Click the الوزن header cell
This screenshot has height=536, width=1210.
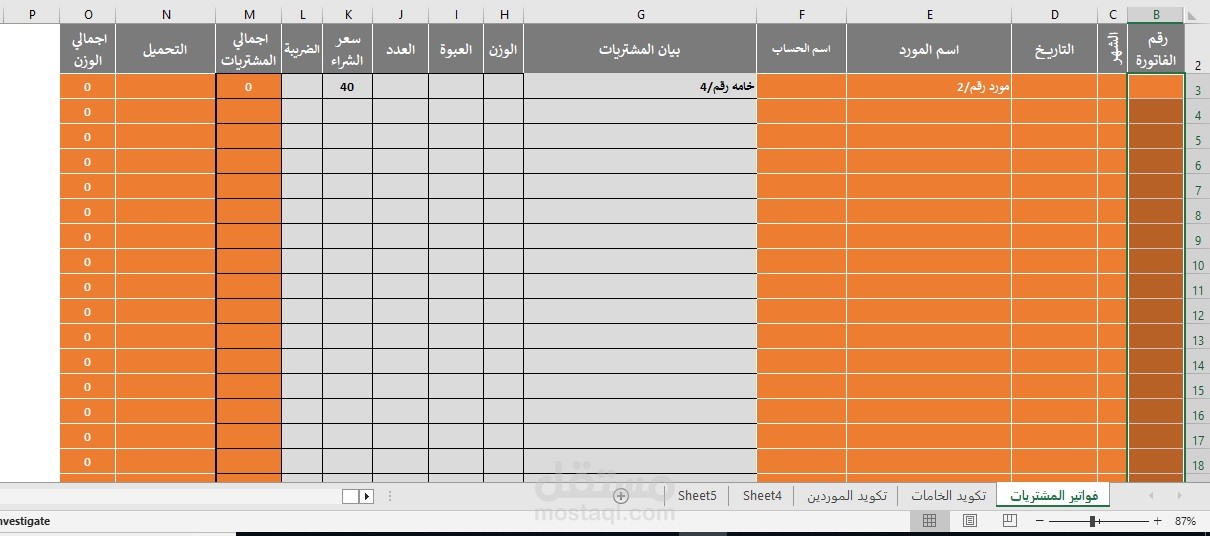pyautogui.click(x=504, y=49)
